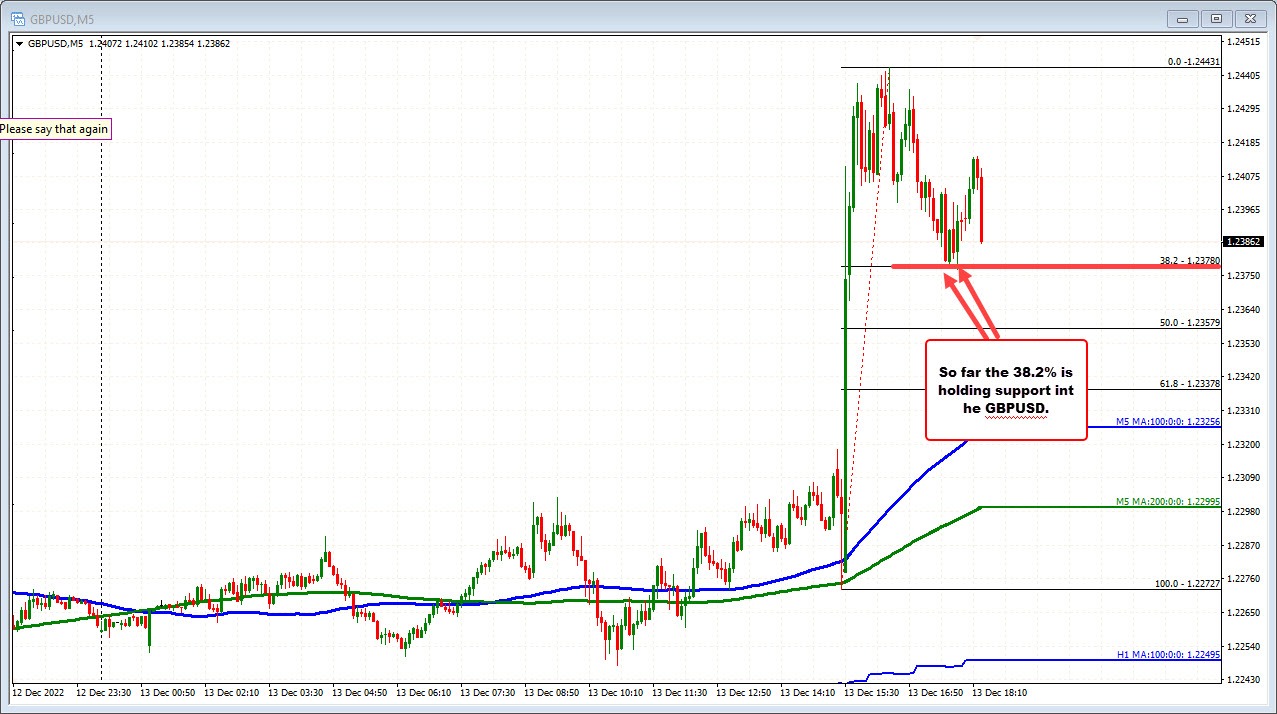Select the 0.0 - 1.24431 Fibonacci label
Image resolution: width=1277 pixels, height=714 pixels.
(x=1193, y=62)
